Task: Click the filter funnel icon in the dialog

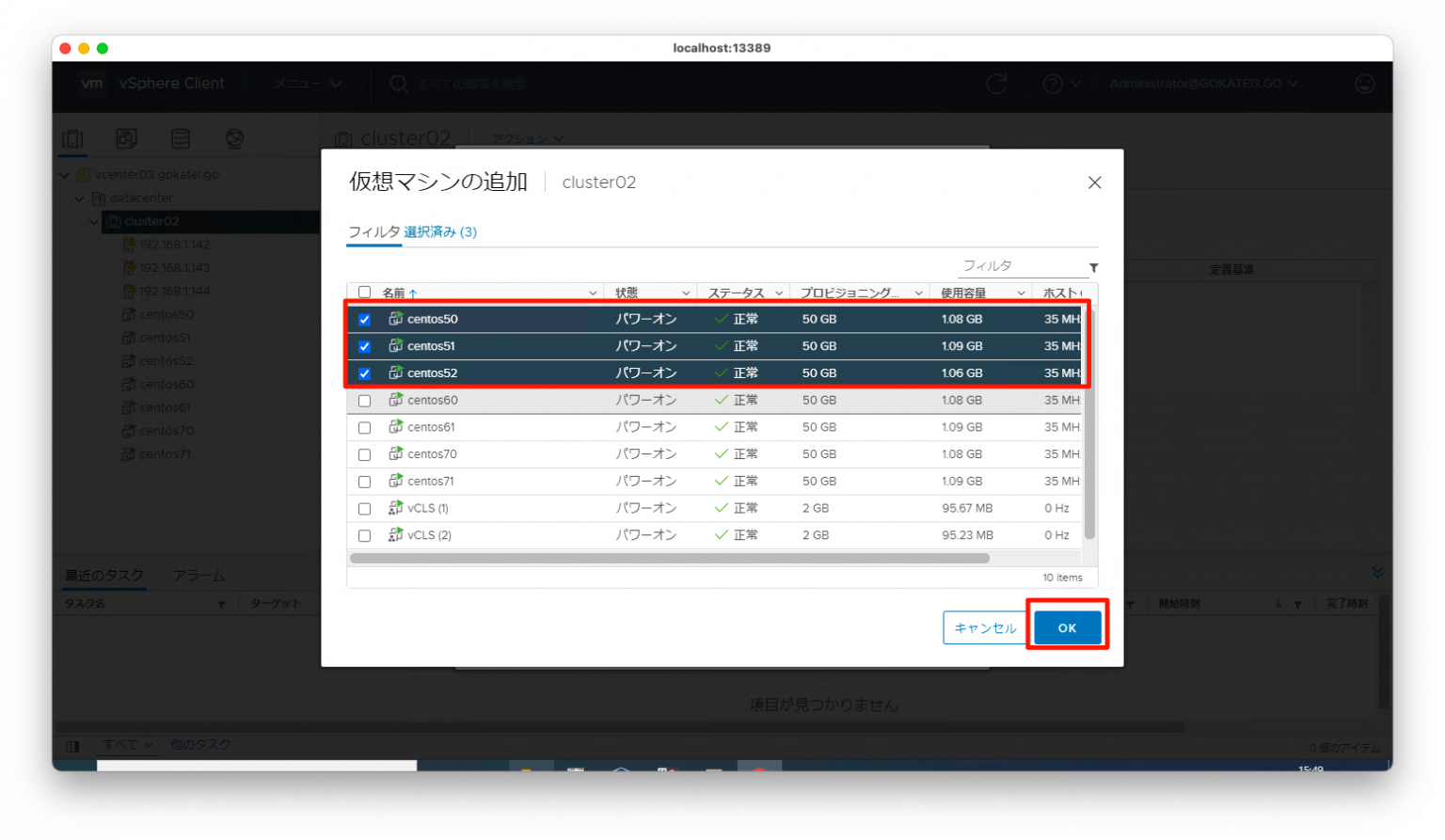Action: pos(1093,267)
